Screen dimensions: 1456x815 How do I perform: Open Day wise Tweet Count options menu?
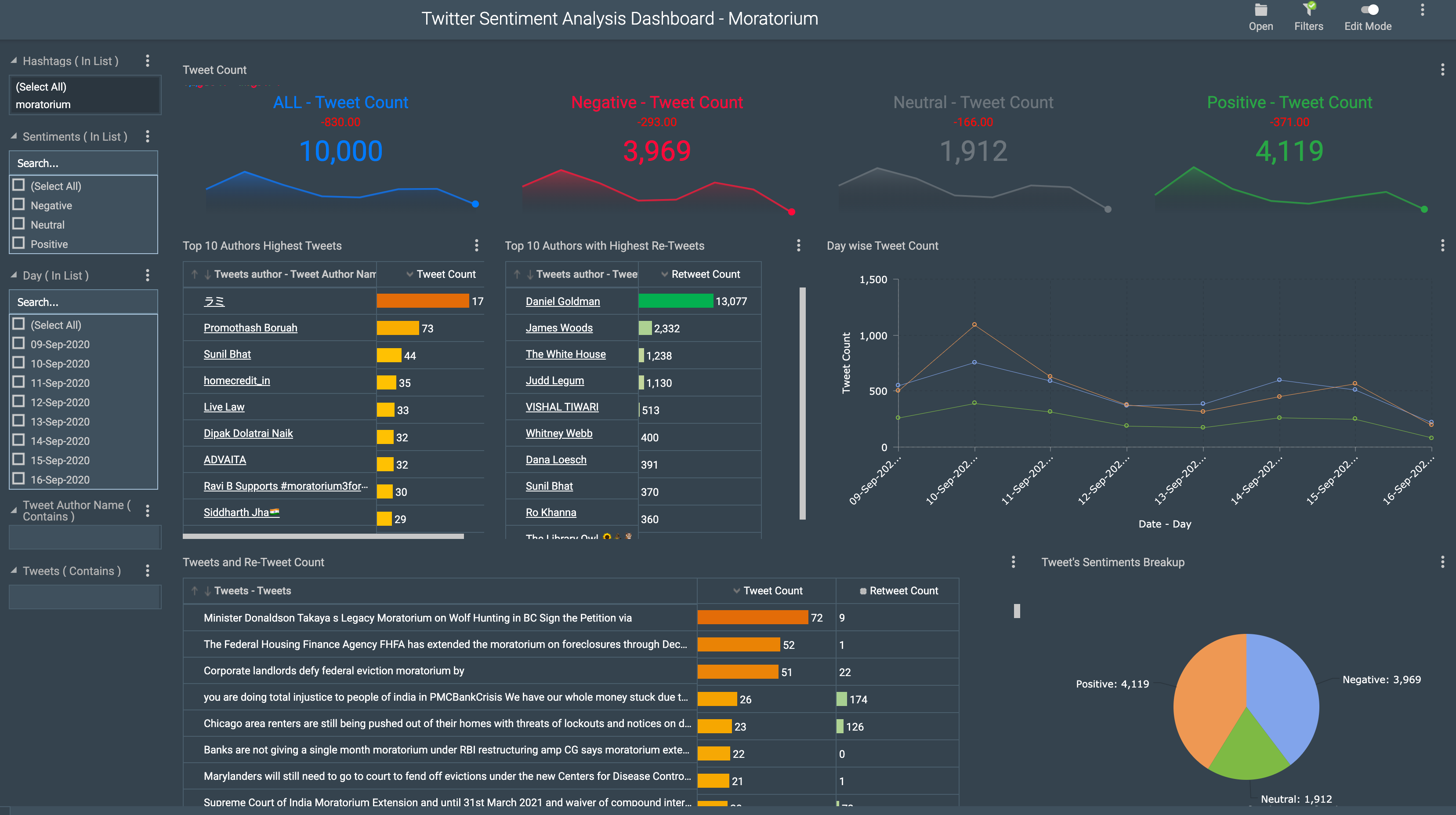click(x=1442, y=245)
